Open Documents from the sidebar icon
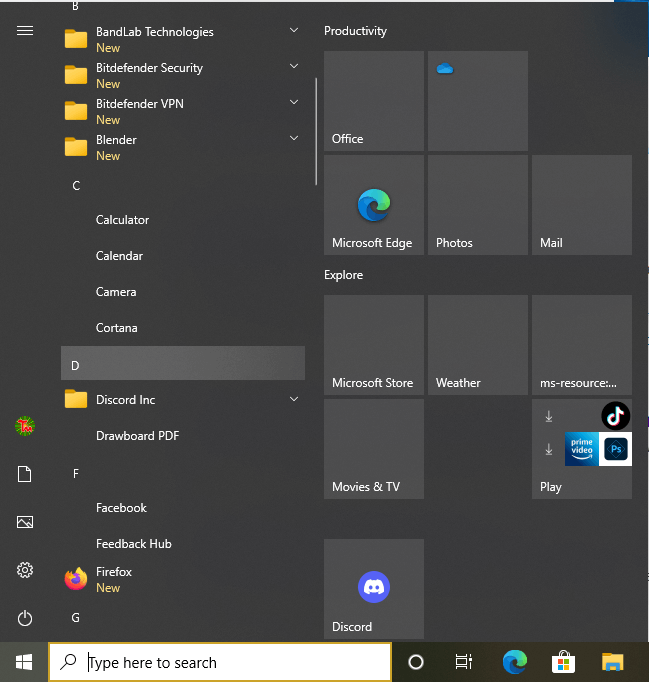This screenshot has height=682, width=649. [x=25, y=474]
